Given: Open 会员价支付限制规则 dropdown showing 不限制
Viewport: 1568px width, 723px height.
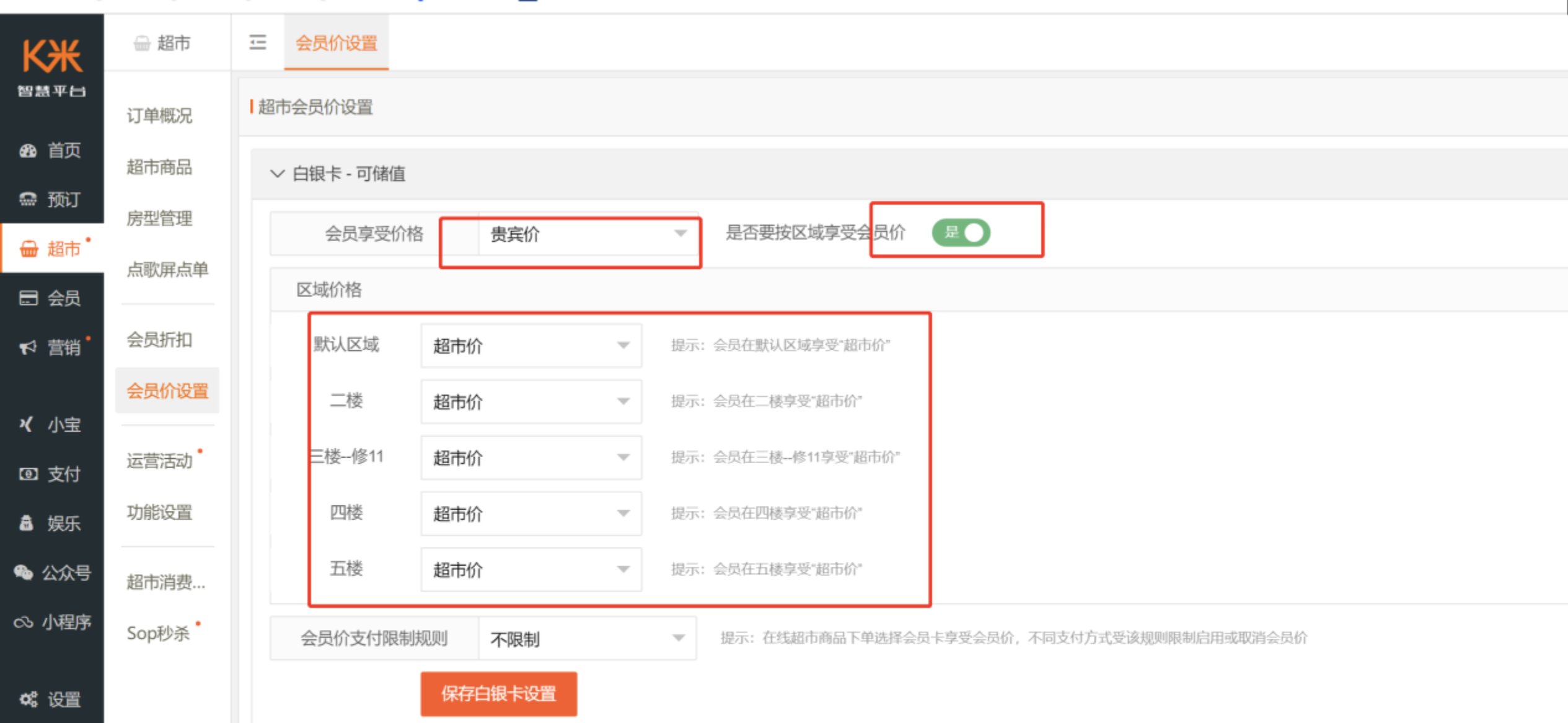Looking at the screenshot, I should [x=588, y=638].
